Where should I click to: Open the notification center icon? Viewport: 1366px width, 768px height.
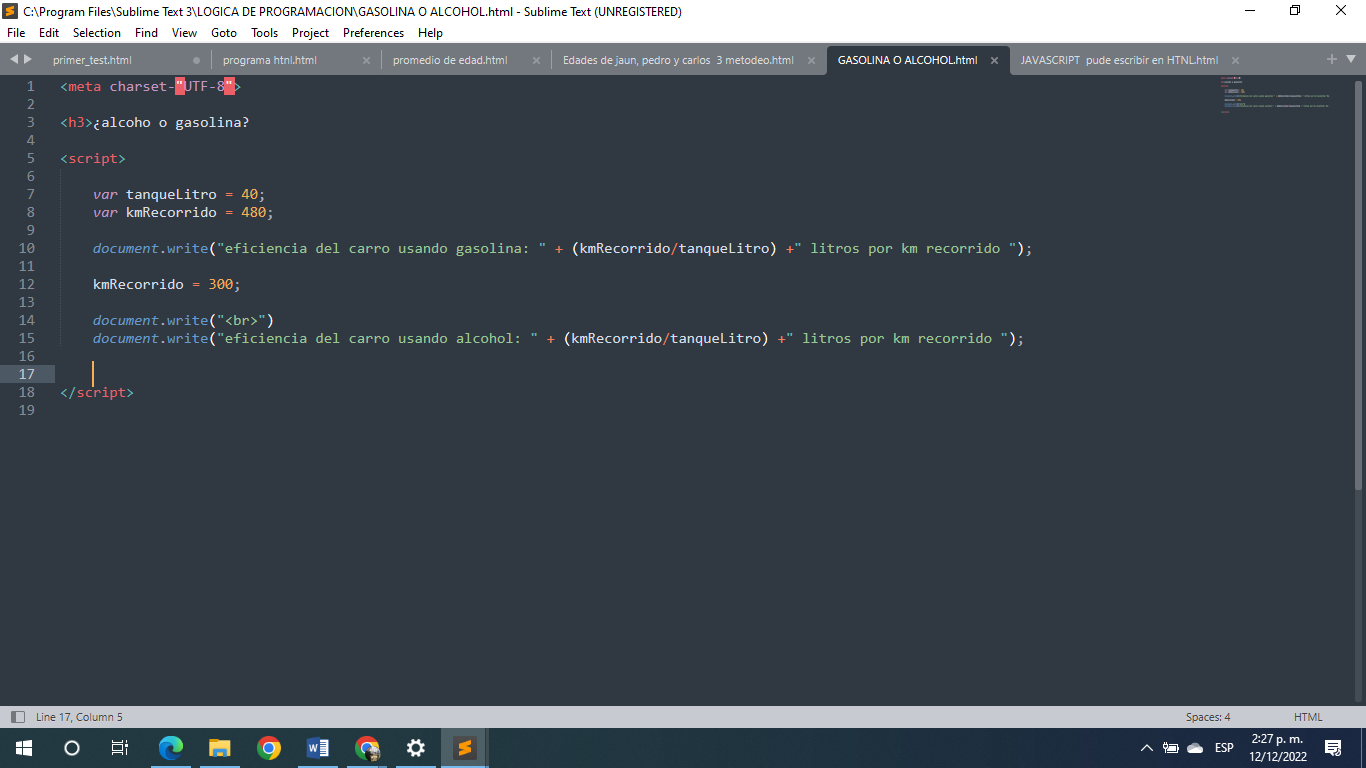coord(1332,748)
